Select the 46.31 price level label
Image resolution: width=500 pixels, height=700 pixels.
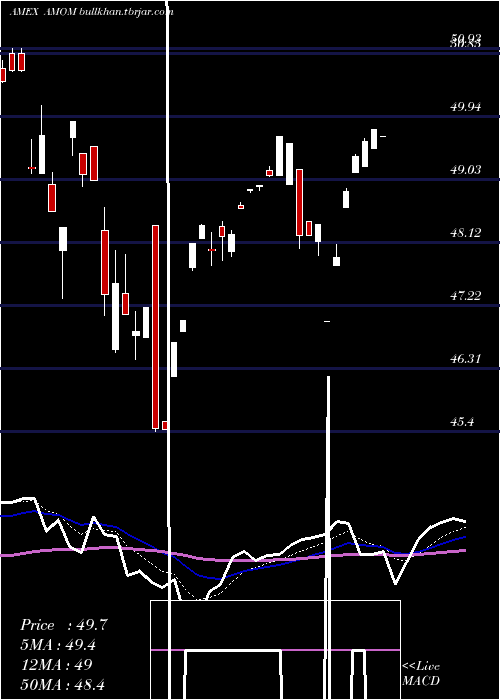click(x=466, y=358)
